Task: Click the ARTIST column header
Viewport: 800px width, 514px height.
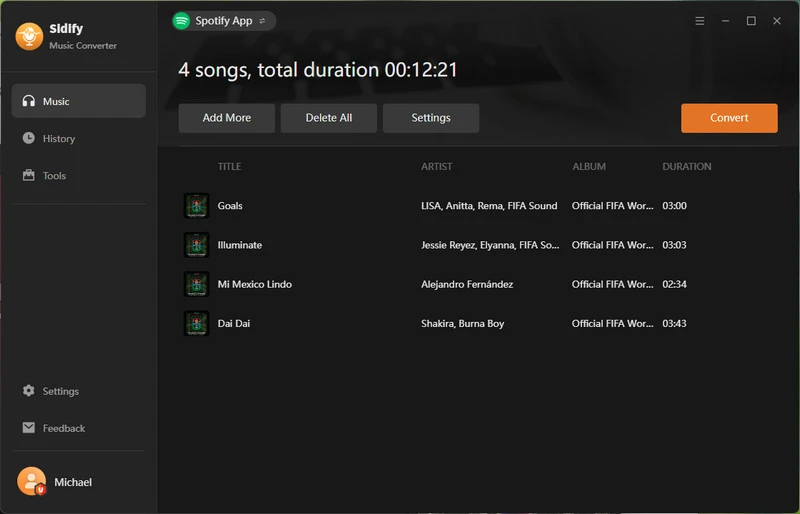Action: pos(436,166)
